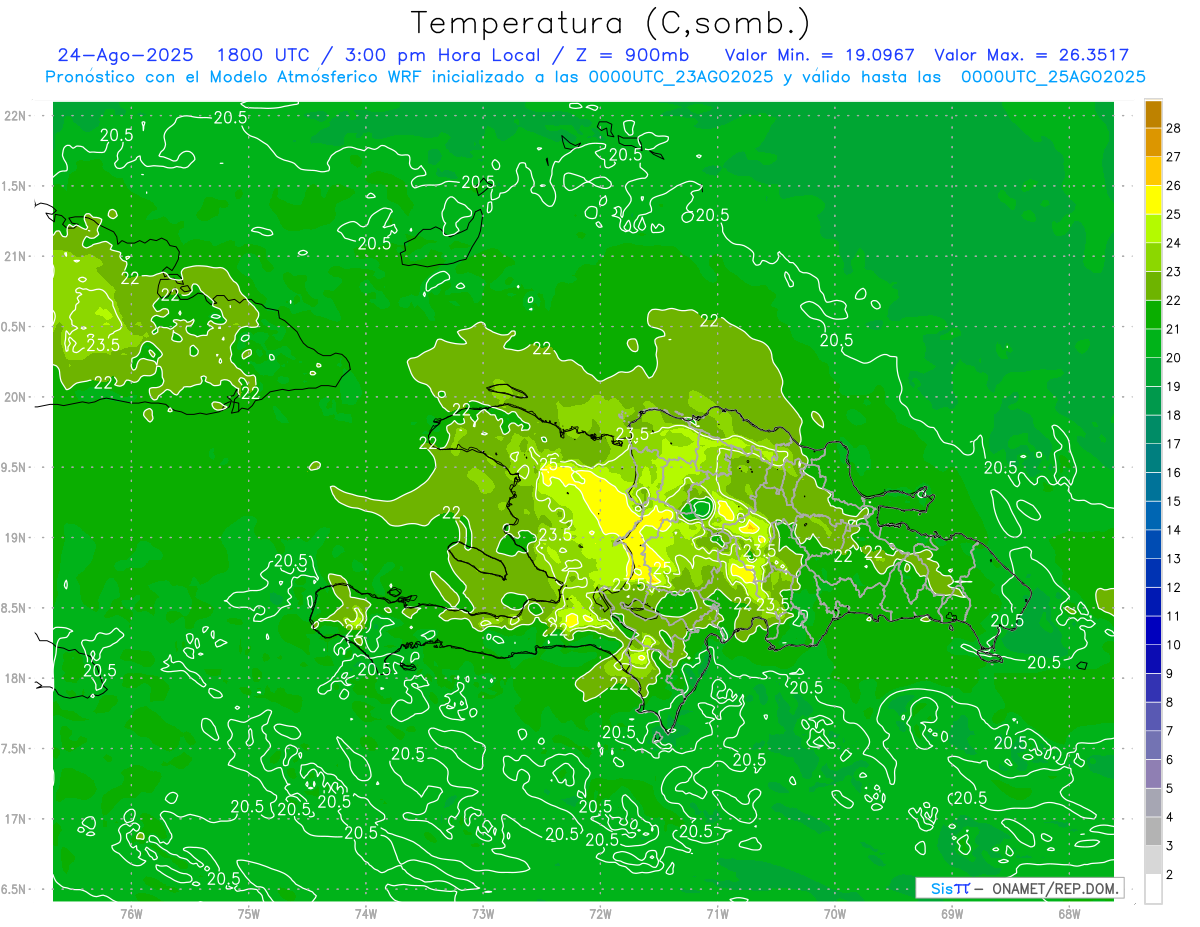The image size is (1200, 927).
Task: Click the 70W longitude axis label
Action: pos(835,913)
